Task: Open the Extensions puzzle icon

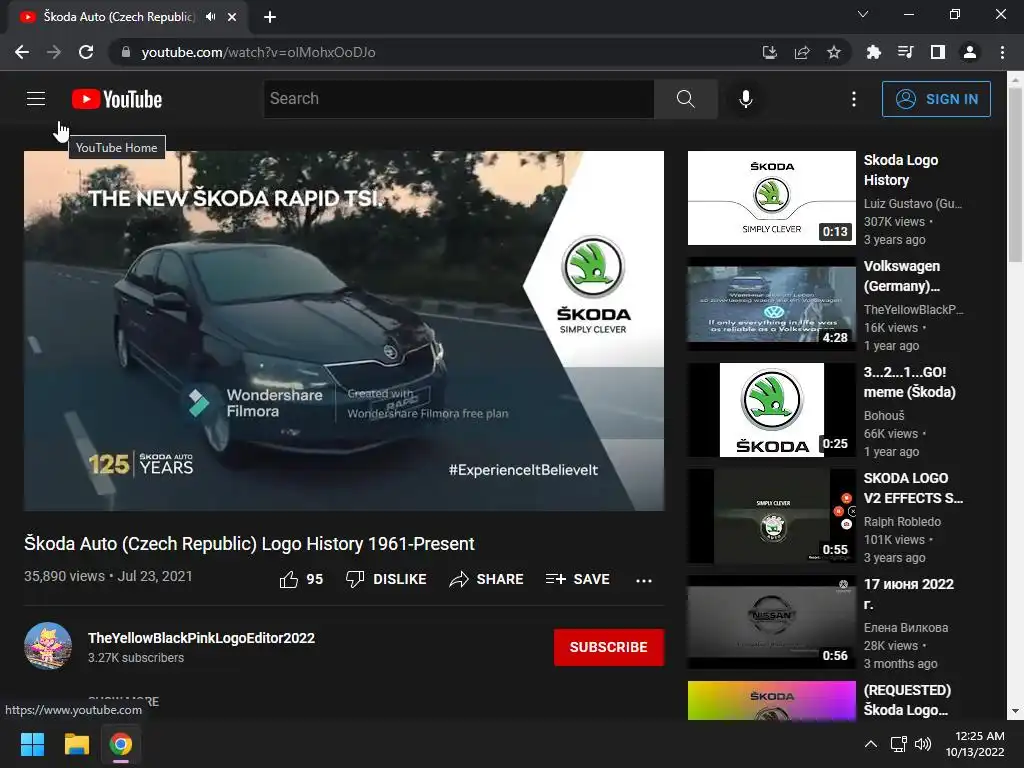Action: 873,52
